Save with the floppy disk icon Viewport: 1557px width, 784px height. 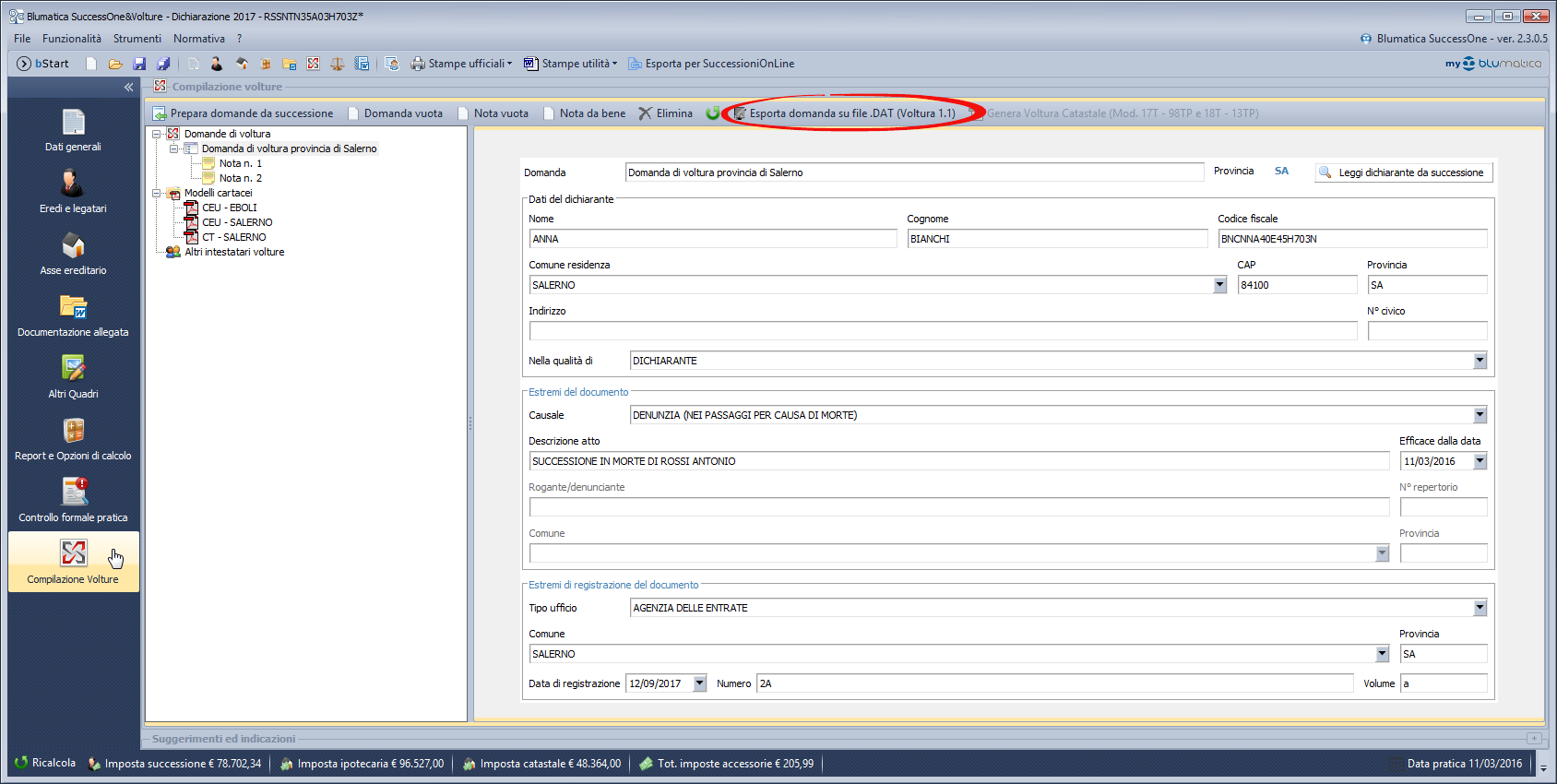(x=139, y=64)
